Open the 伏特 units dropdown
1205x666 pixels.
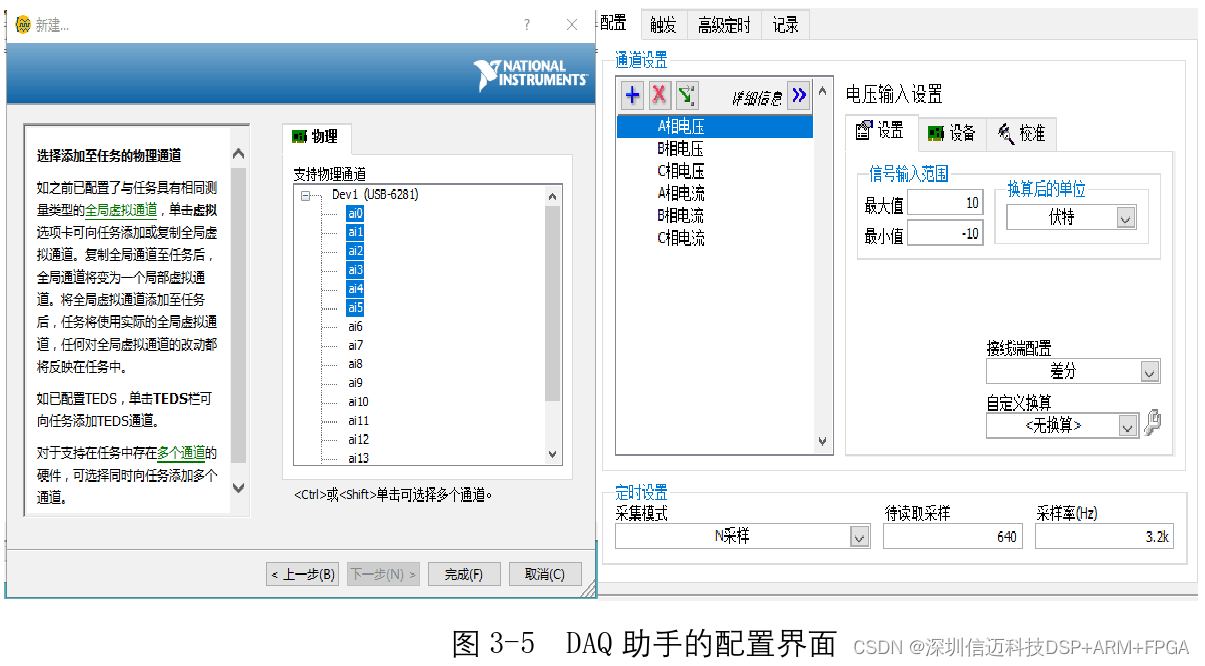coord(1126,218)
